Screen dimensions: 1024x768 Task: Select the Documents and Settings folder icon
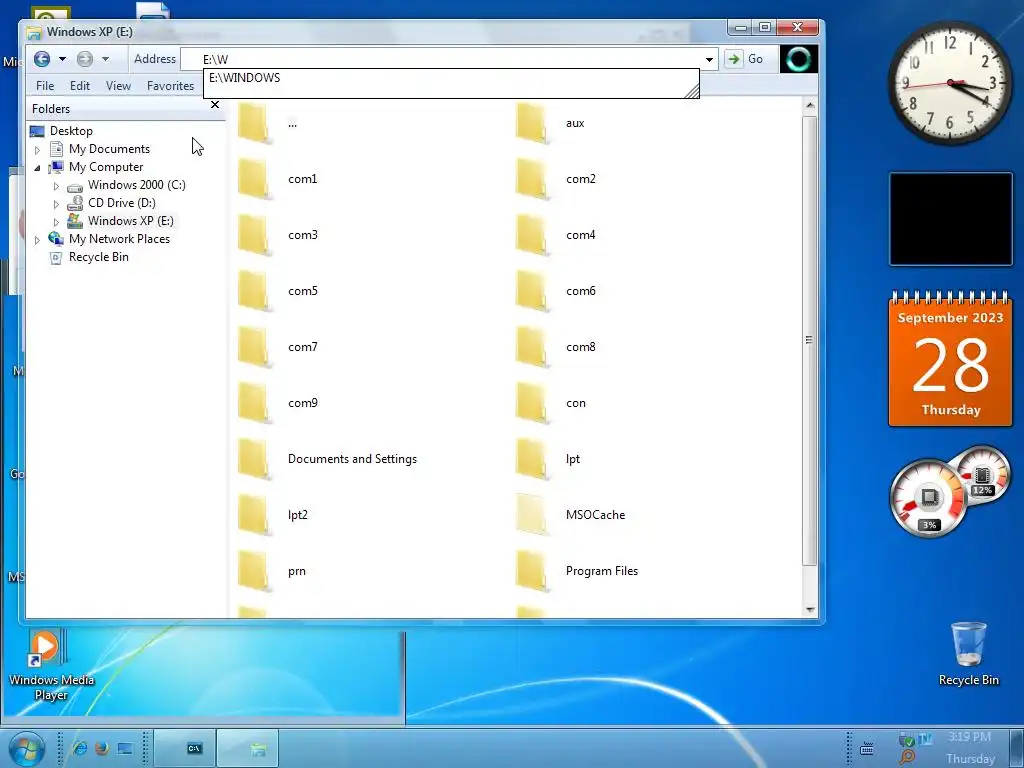253,458
